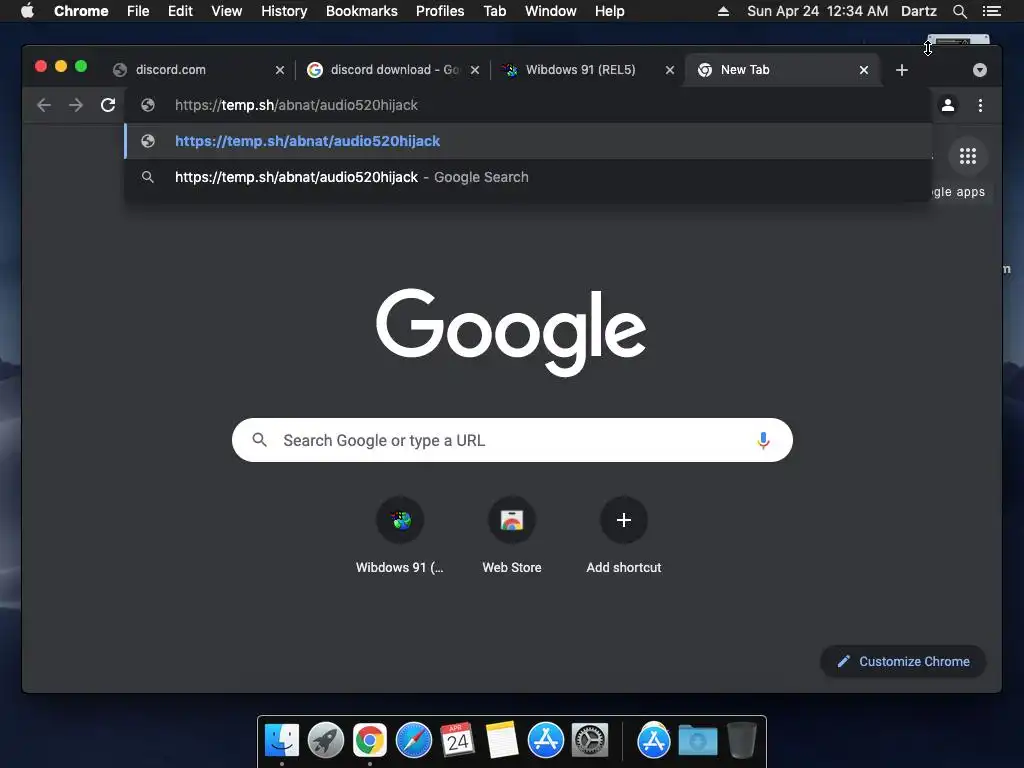Click the magnifier icon in Google search box

pyautogui.click(x=259, y=440)
